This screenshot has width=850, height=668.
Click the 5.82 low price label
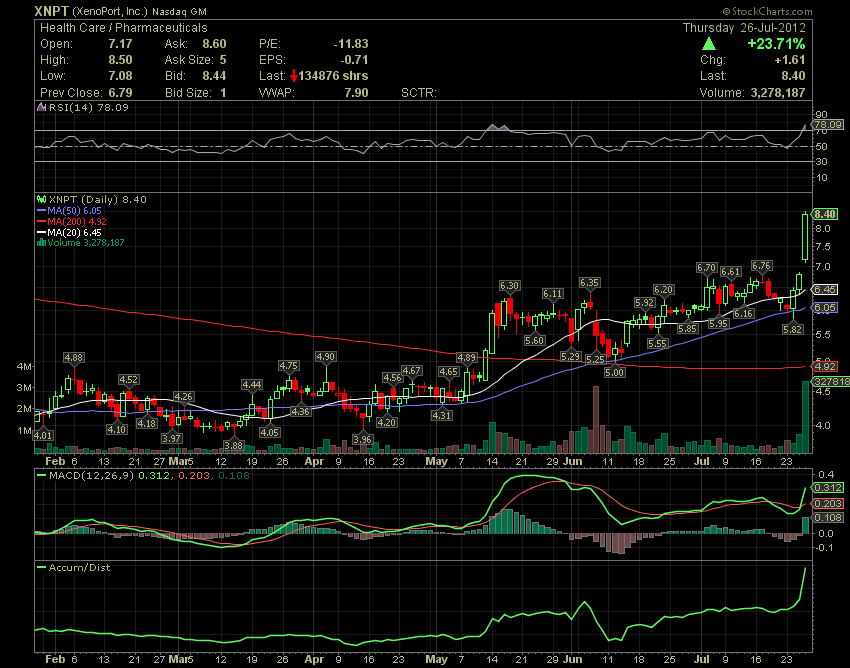793,329
